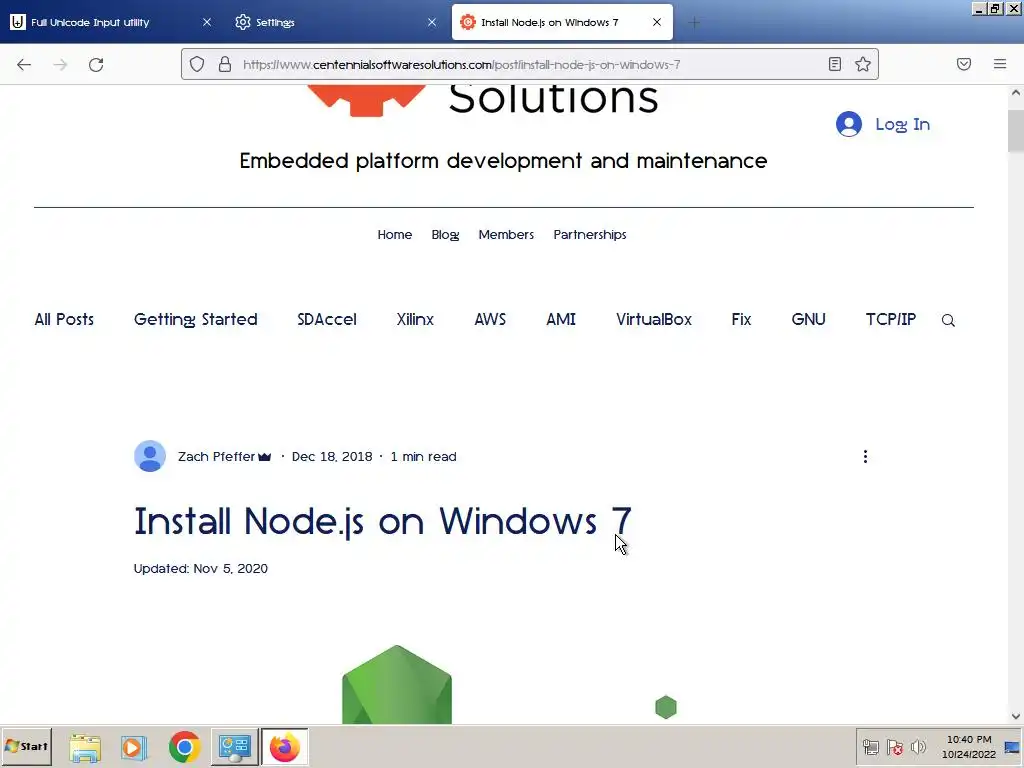Click the network tray icon
The height and width of the screenshot is (768, 1024).
click(x=871, y=747)
